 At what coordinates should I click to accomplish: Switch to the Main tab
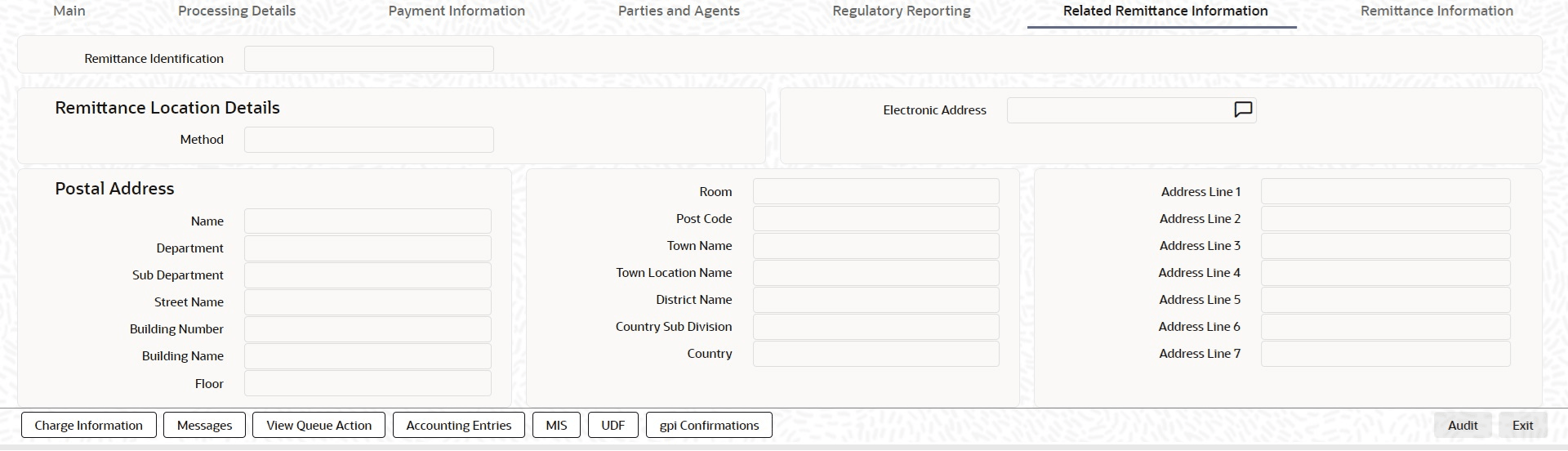(x=69, y=11)
